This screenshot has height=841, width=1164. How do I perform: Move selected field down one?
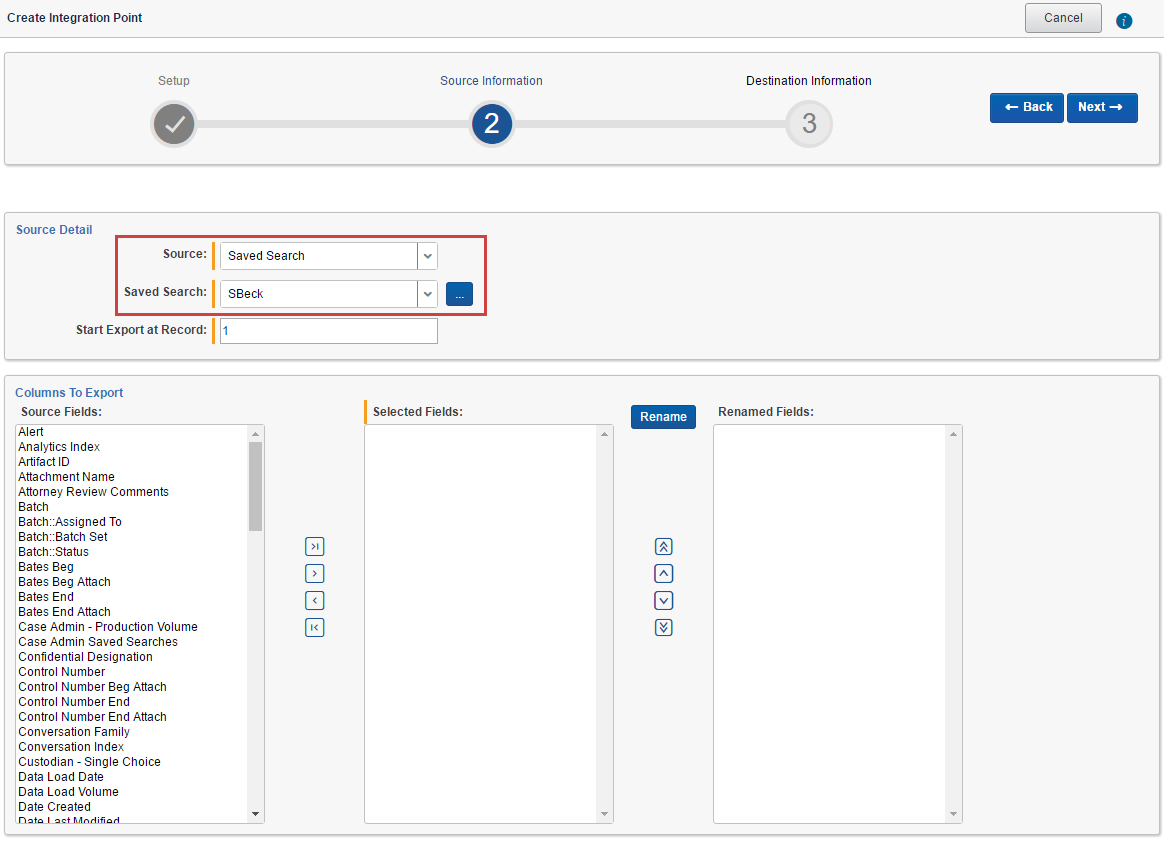(x=664, y=601)
